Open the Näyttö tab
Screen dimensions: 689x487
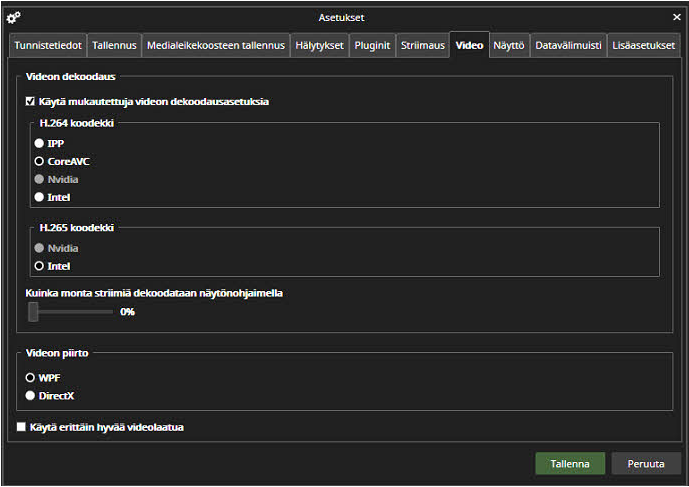pyautogui.click(x=509, y=46)
